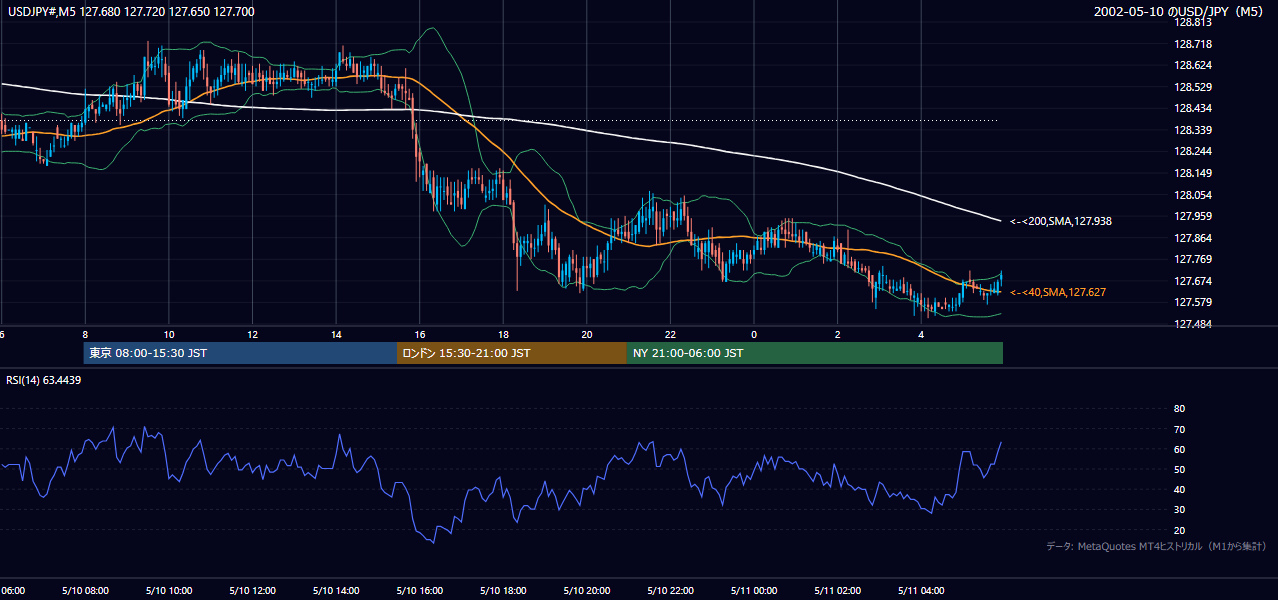Click price axis label 127.579
1278x600 pixels.
coord(1192,302)
